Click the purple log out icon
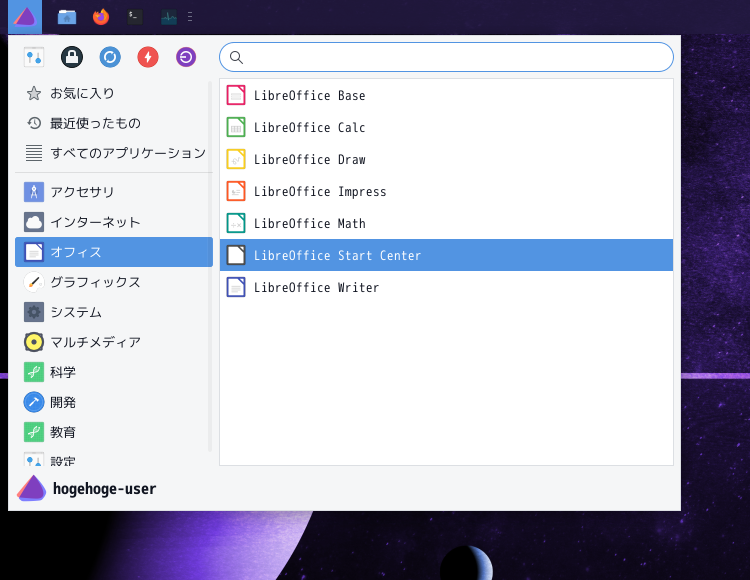Viewport: 750px width, 580px height. pos(186,57)
